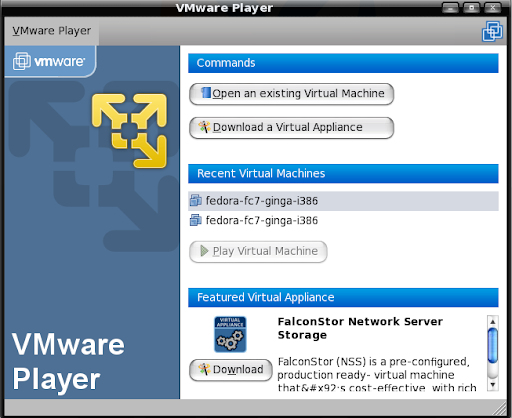
Task: Click the VMware logo icon in menu bar
Action: click(492, 31)
